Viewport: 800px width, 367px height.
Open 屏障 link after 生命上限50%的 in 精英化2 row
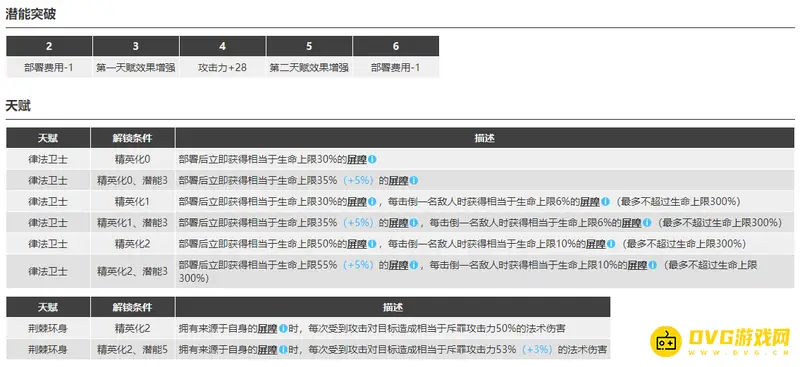(x=357, y=244)
